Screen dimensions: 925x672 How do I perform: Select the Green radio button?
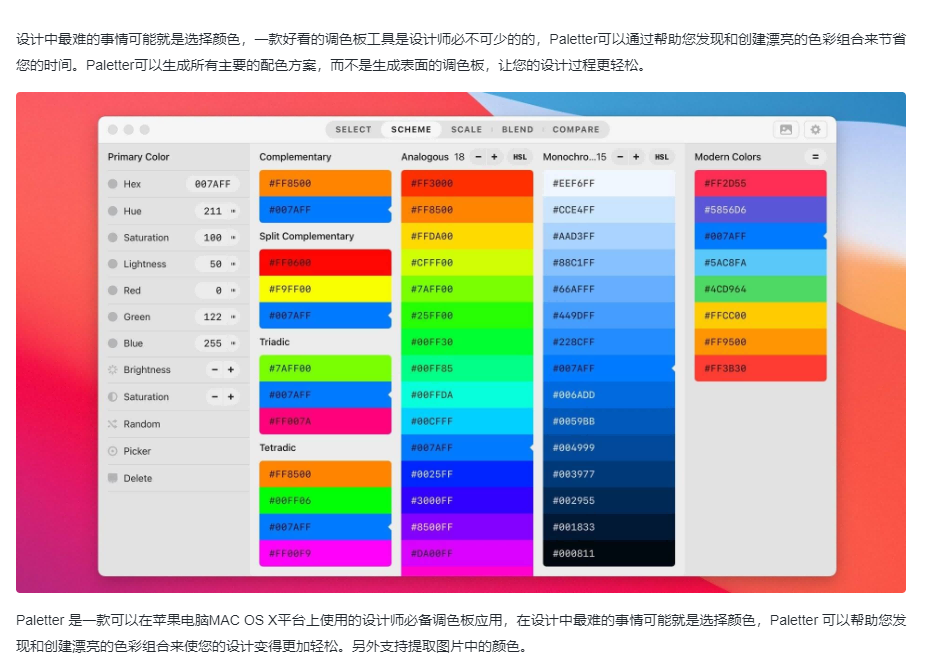coord(113,317)
